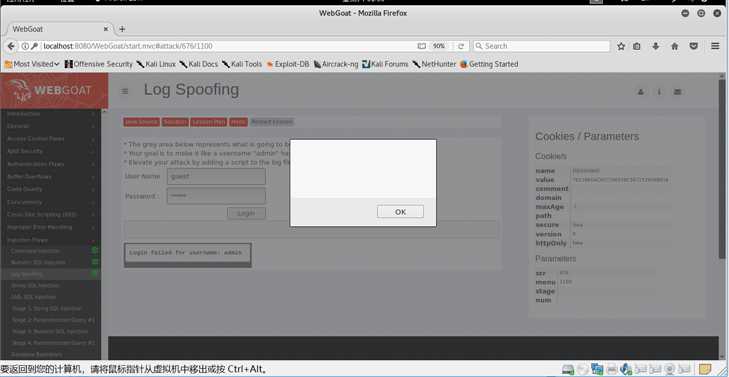729x377 pixels.
Task: Open the Command Injection lesson
Action: (x=50, y=251)
